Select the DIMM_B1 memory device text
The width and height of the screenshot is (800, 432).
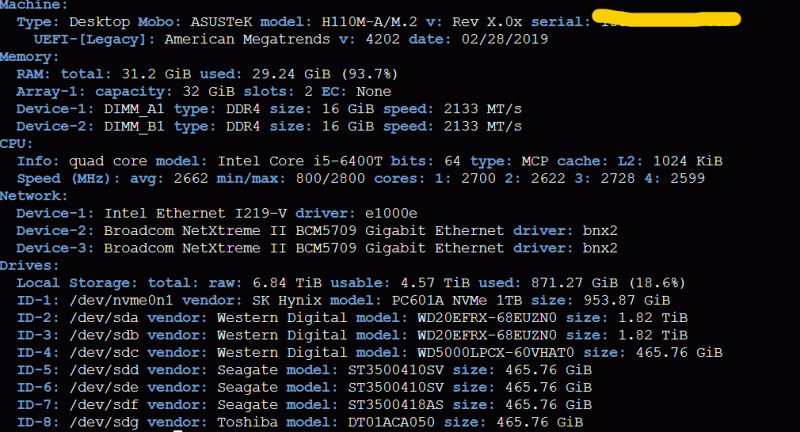point(134,126)
